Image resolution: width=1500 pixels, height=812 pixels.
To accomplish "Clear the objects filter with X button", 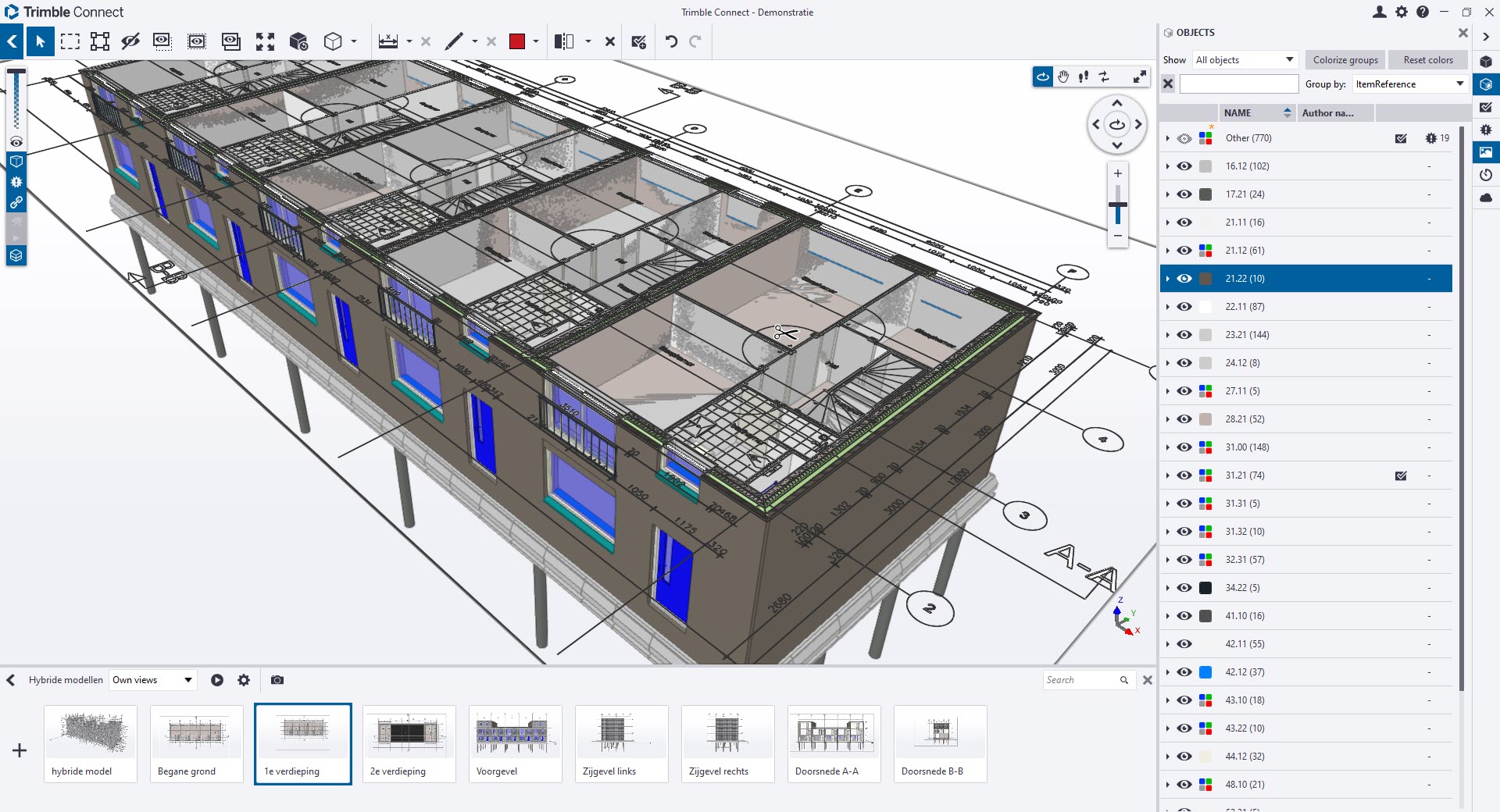I will (1168, 84).
